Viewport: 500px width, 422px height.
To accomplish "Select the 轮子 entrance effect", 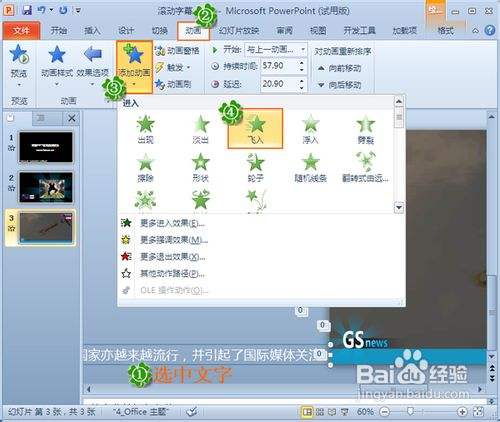I will click(255, 167).
